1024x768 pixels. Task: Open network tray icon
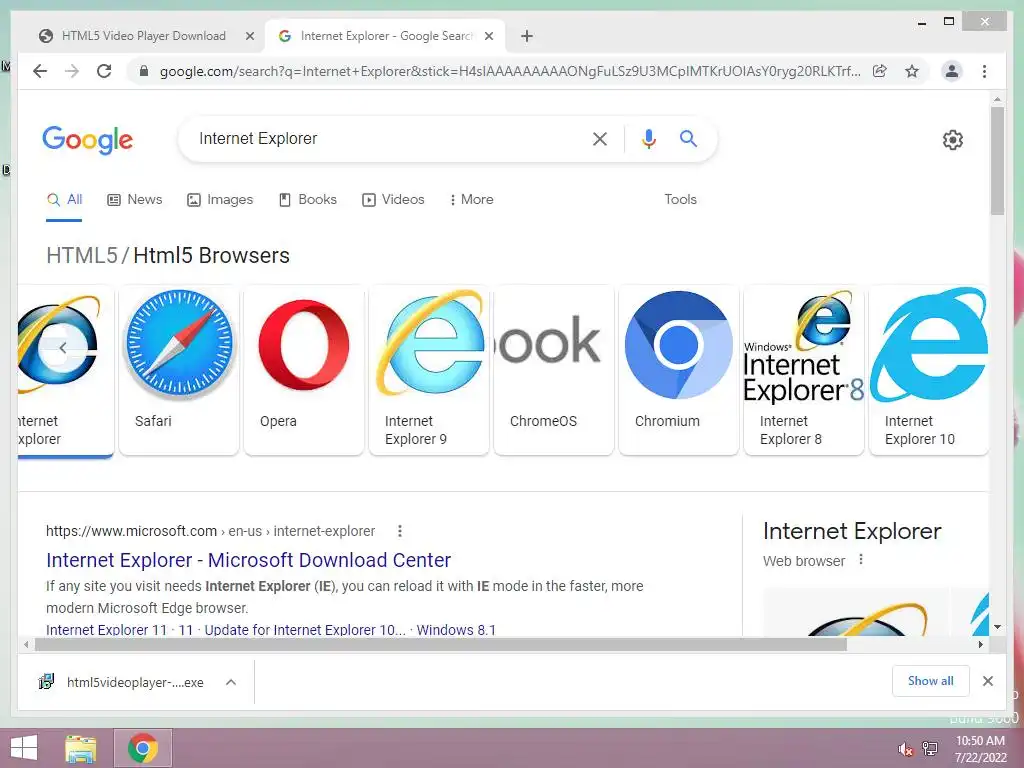[x=930, y=749]
